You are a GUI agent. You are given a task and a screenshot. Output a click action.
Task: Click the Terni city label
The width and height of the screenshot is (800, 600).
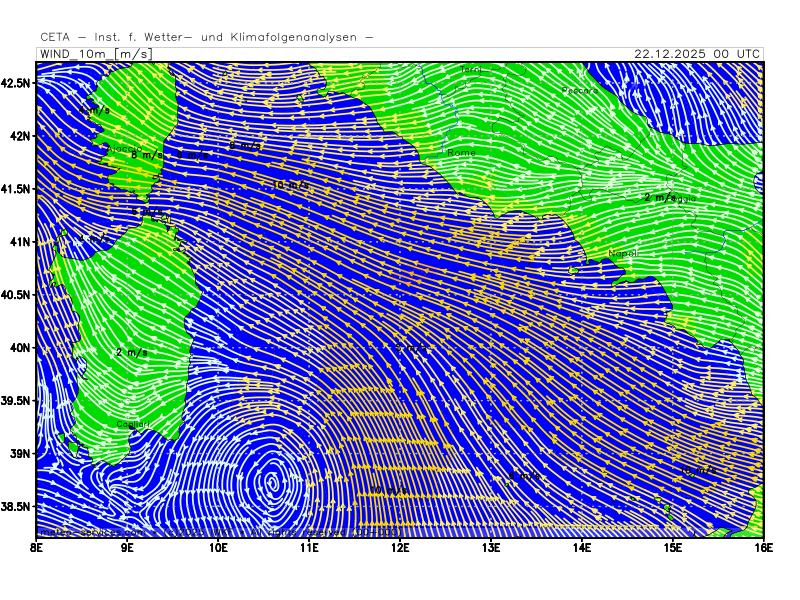(471, 69)
